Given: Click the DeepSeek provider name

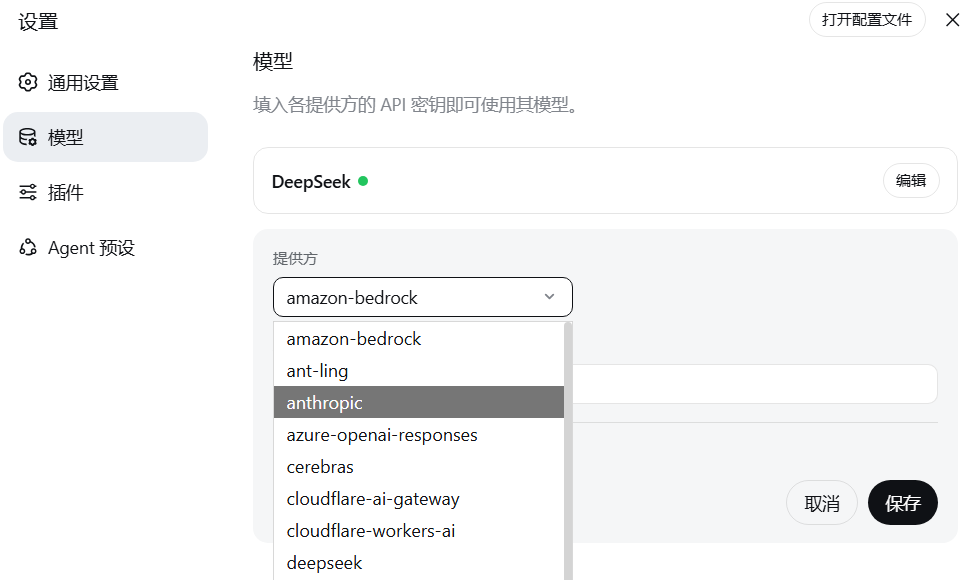Looking at the screenshot, I should [311, 181].
